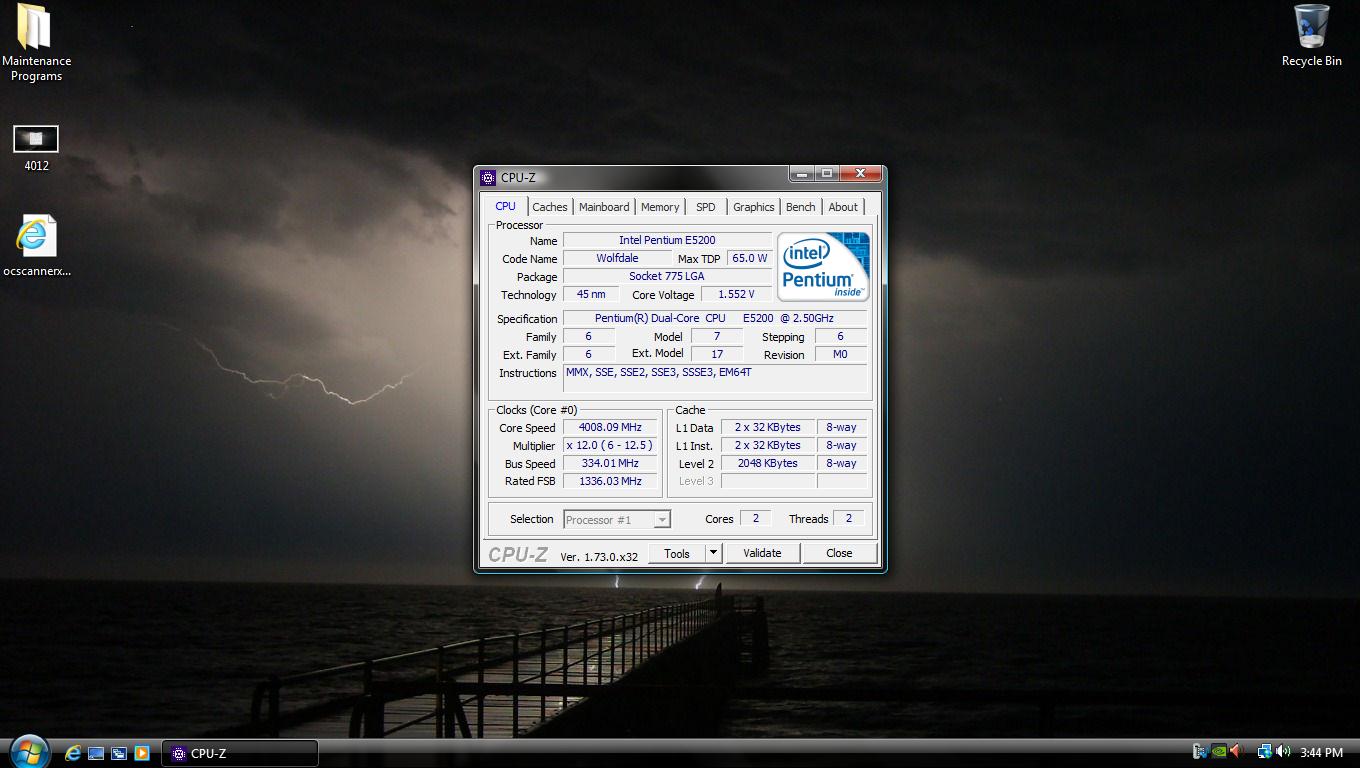Open the Recycle Bin
This screenshot has width=1360, height=768.
point(1311,36)
